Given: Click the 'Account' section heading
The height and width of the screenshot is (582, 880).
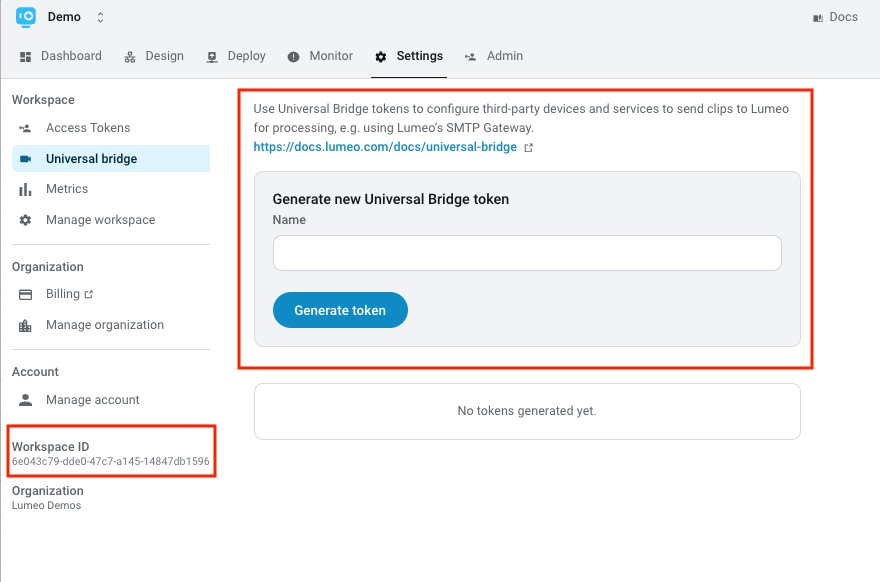Looking at the screenshot, I should 35,372.
